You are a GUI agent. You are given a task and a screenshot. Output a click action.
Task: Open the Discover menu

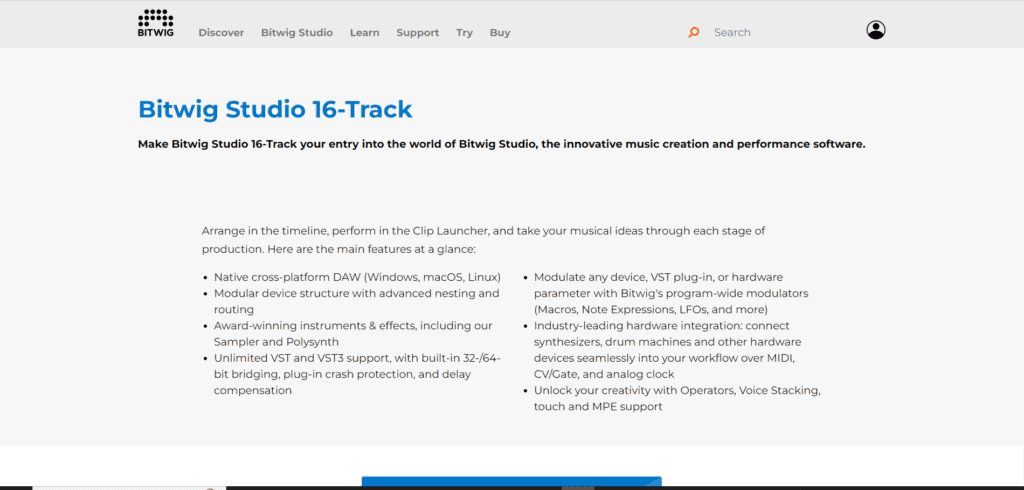coord(221,33)
